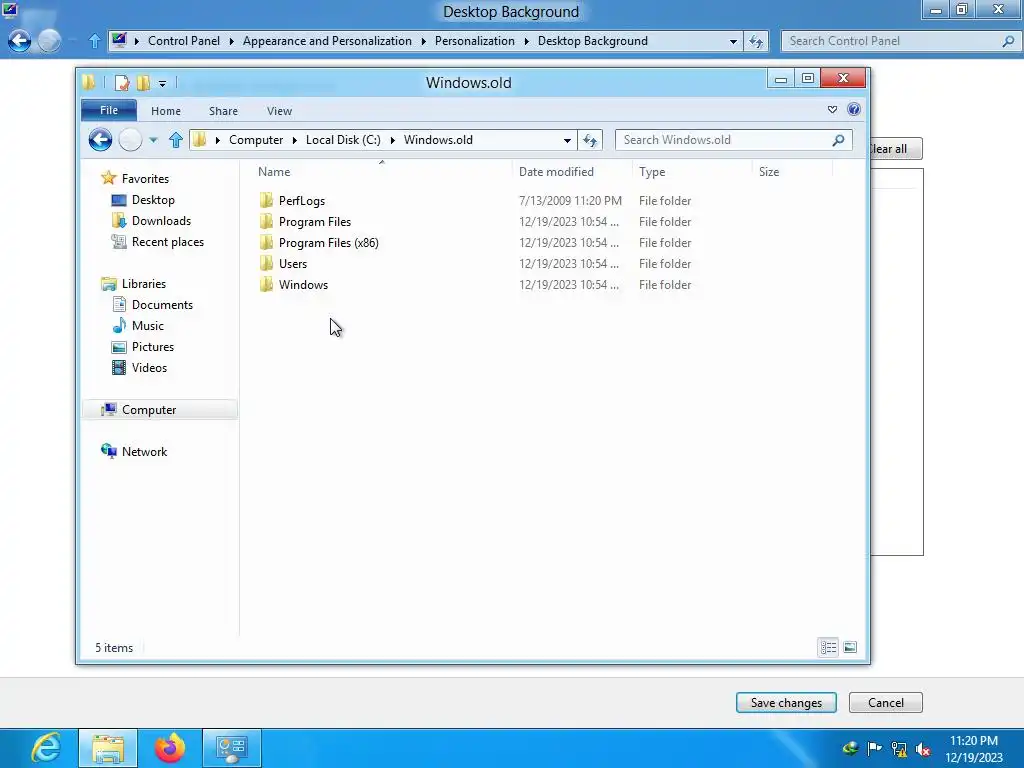This screenshot has width=1024, height=768.
Task: Select the PerfLogs folder
Action: (301, 200)
